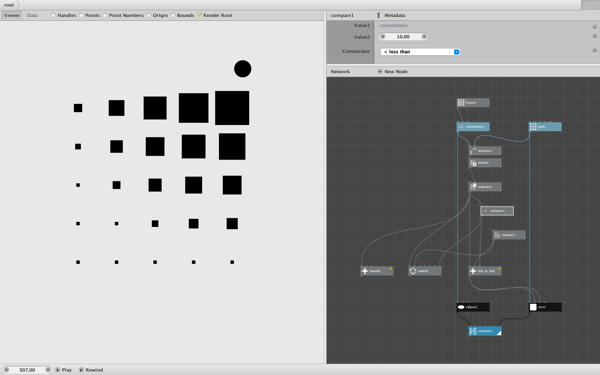Rewind the animation
The image size is (600, 375).
[91, 370]
